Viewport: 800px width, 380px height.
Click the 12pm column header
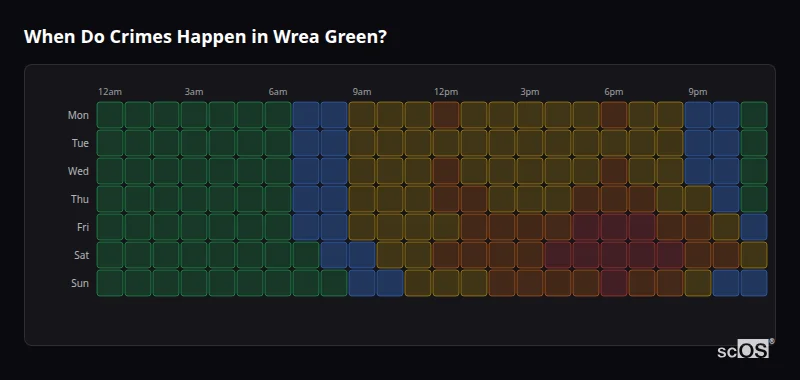446,92
